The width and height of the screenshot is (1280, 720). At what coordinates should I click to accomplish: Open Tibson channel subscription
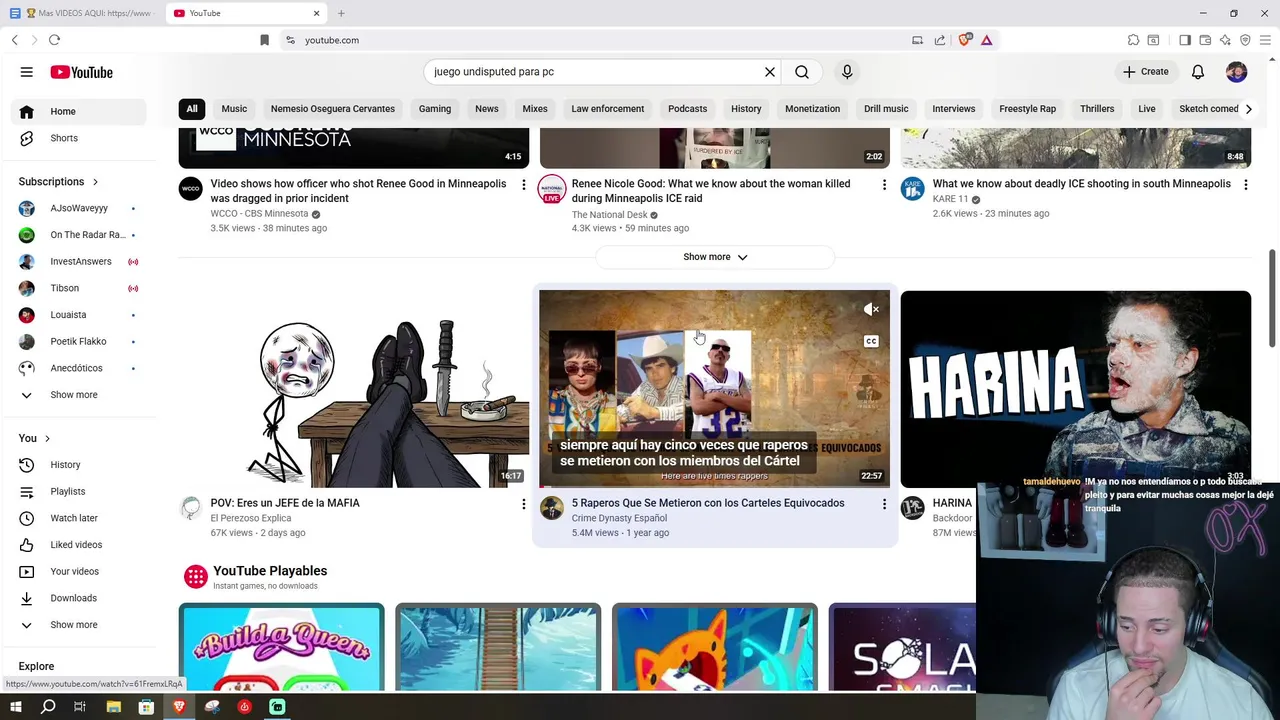tap(78, 288)
